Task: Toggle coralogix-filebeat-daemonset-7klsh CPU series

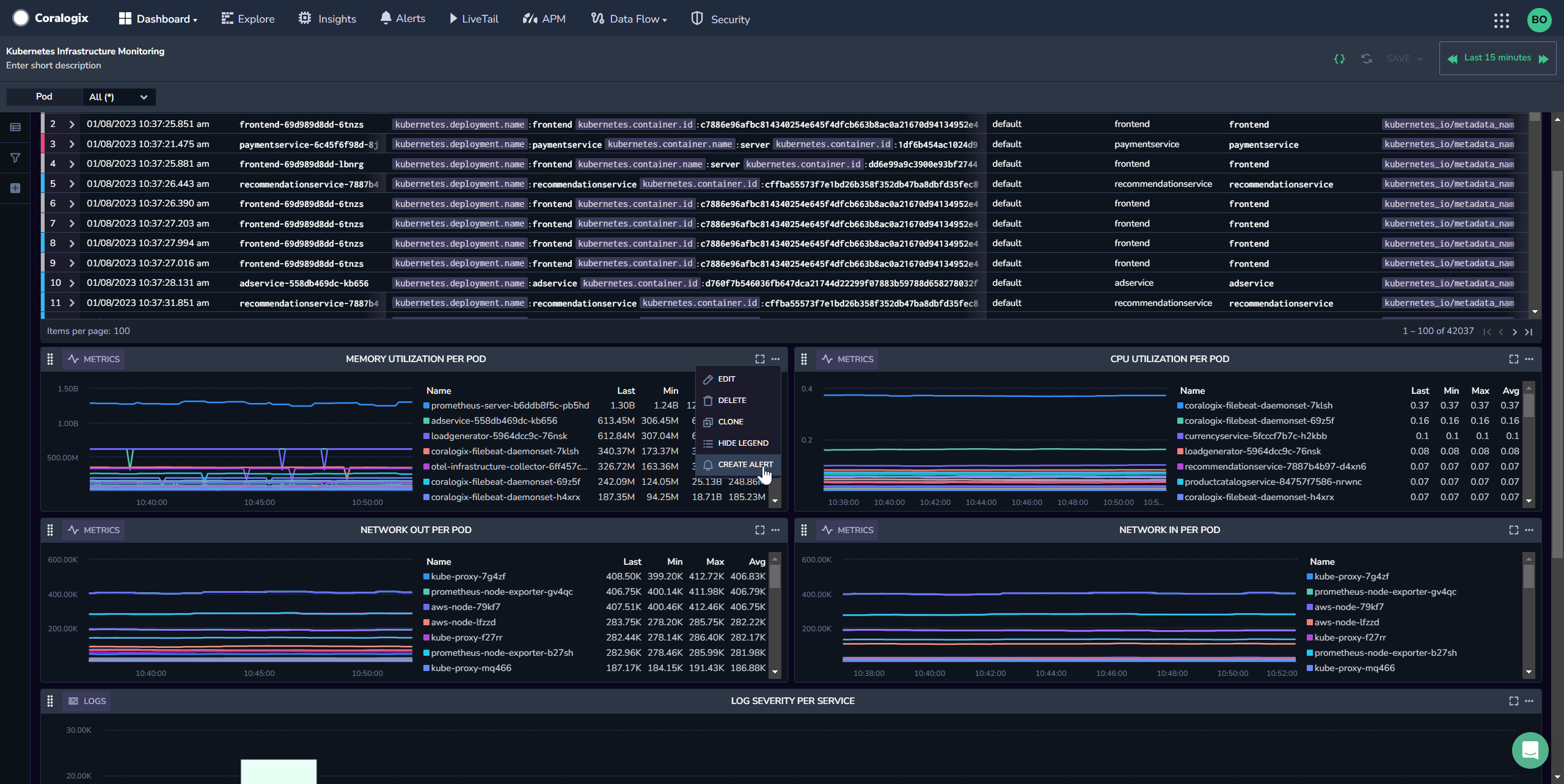Action: coord(1255,405)
